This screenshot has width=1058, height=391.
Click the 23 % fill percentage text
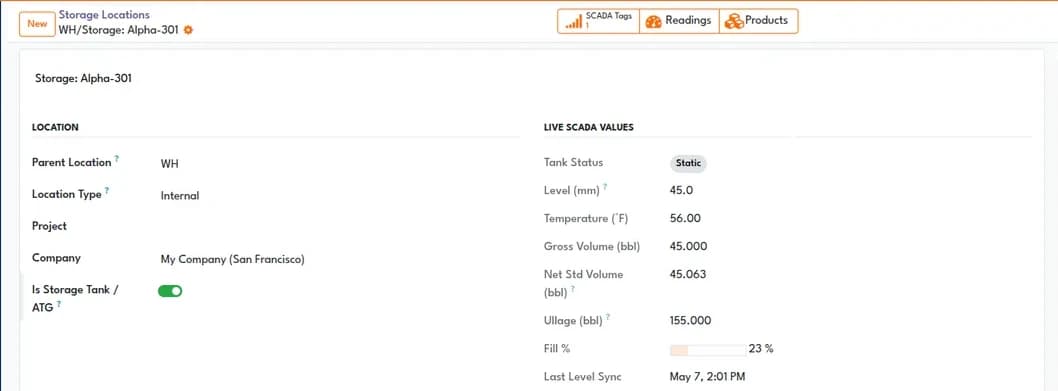pyautogui.click(x=761, y=349)
